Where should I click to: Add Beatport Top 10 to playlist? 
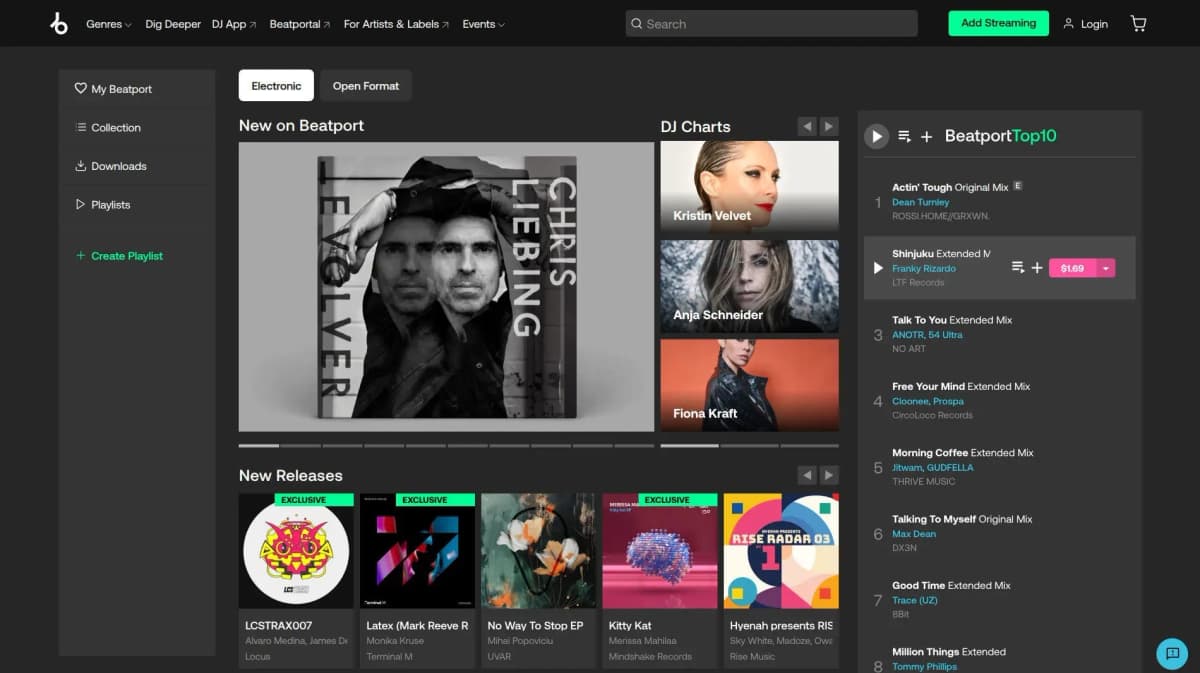click(x=927, y=136)
